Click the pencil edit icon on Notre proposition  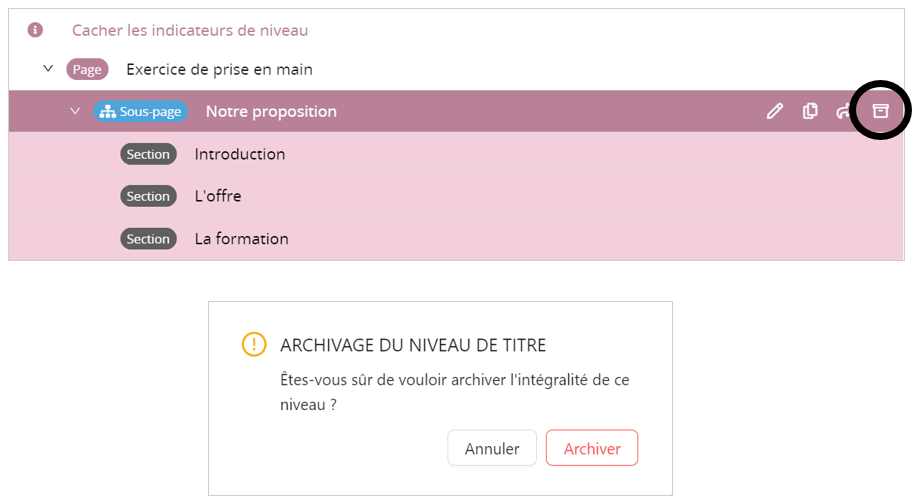(x=775, y=111)
